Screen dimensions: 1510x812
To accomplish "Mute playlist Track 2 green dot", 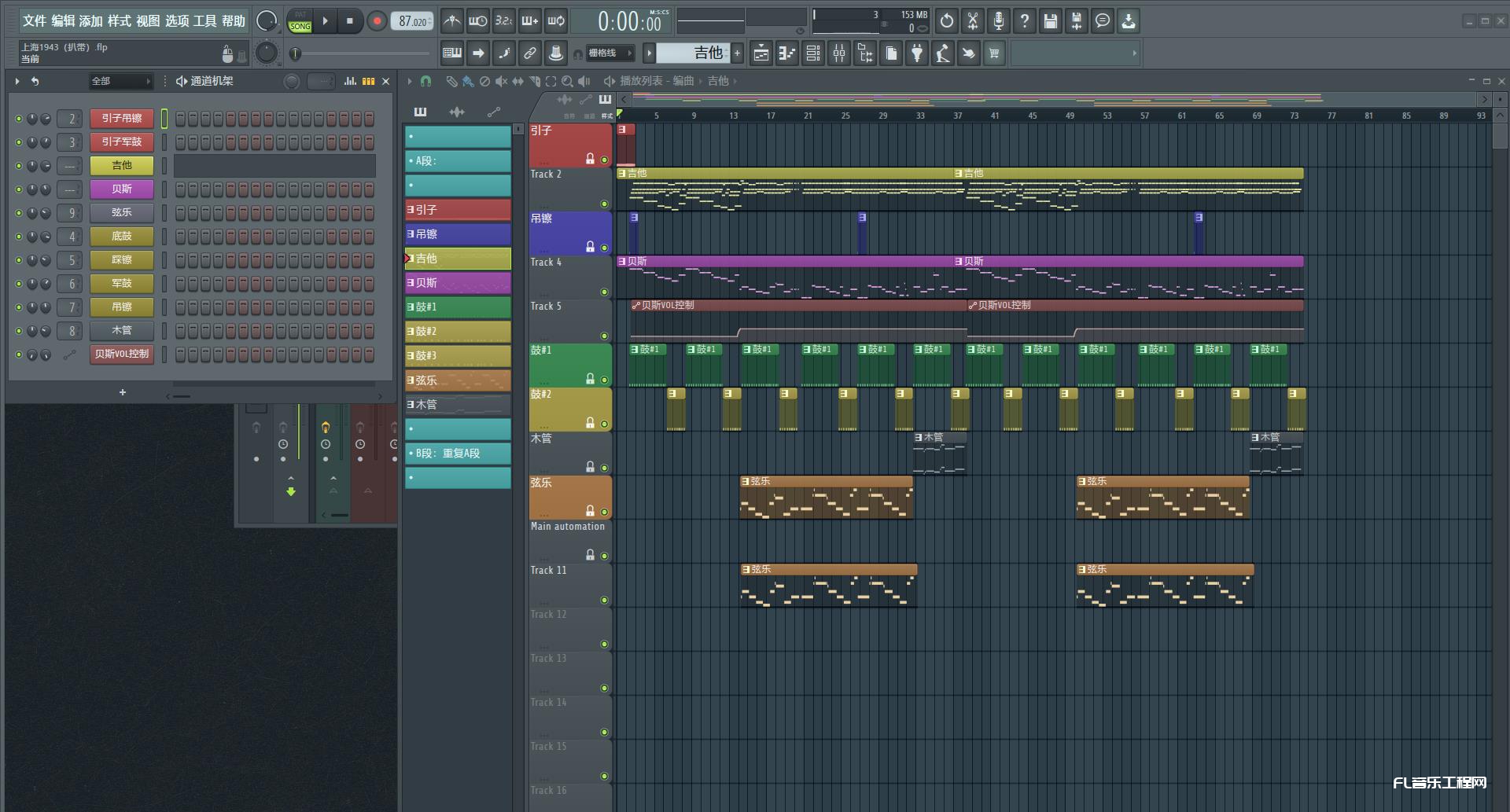I will point(605,204).
